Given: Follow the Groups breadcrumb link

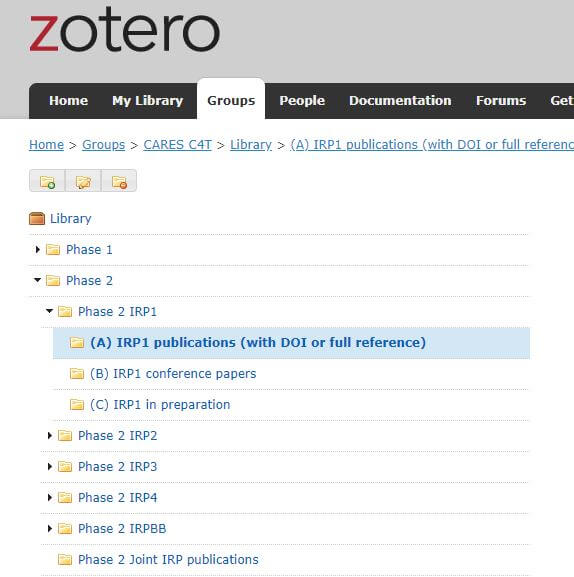Looking at the screenshot, I should click(x=103, y=145).
